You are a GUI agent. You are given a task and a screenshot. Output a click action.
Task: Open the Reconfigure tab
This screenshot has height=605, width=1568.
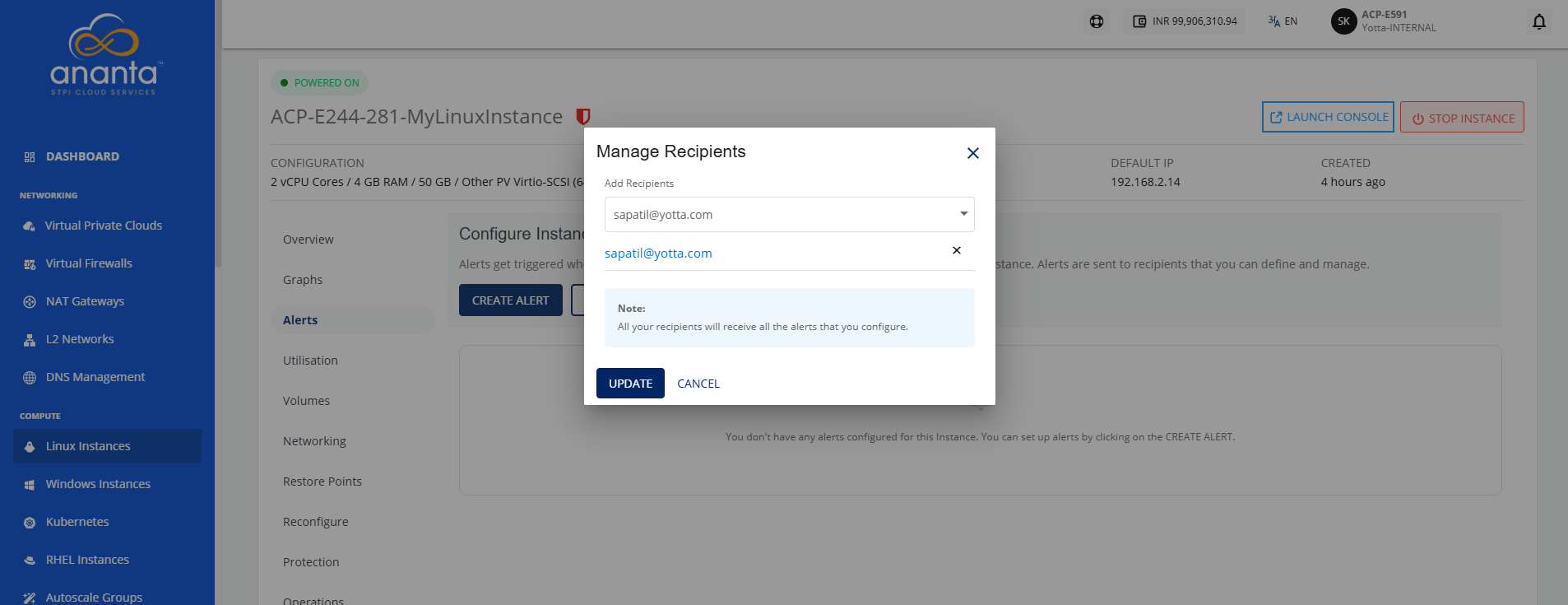click(316, 522)
